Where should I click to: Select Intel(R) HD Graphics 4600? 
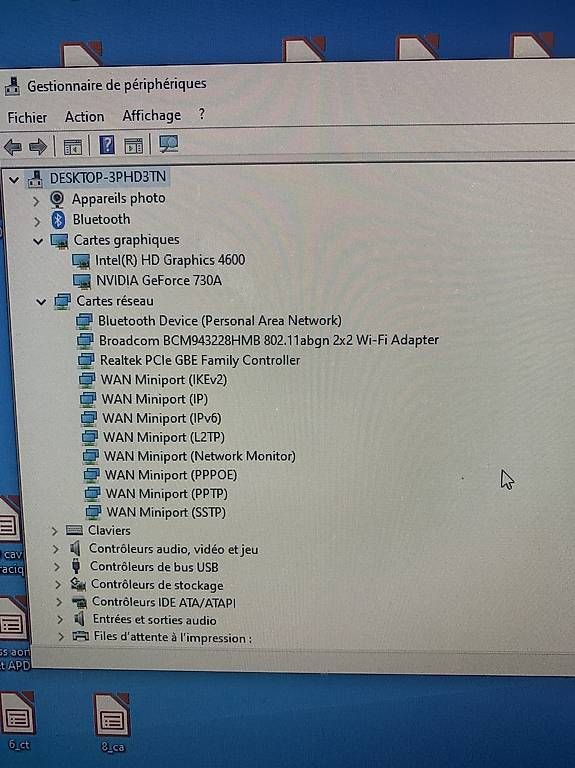170,260
